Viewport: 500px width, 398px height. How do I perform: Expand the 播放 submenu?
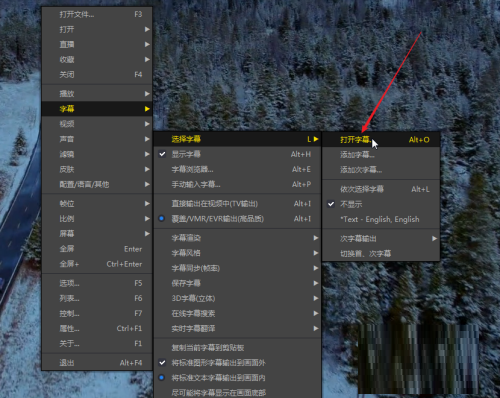coord(97,94)
